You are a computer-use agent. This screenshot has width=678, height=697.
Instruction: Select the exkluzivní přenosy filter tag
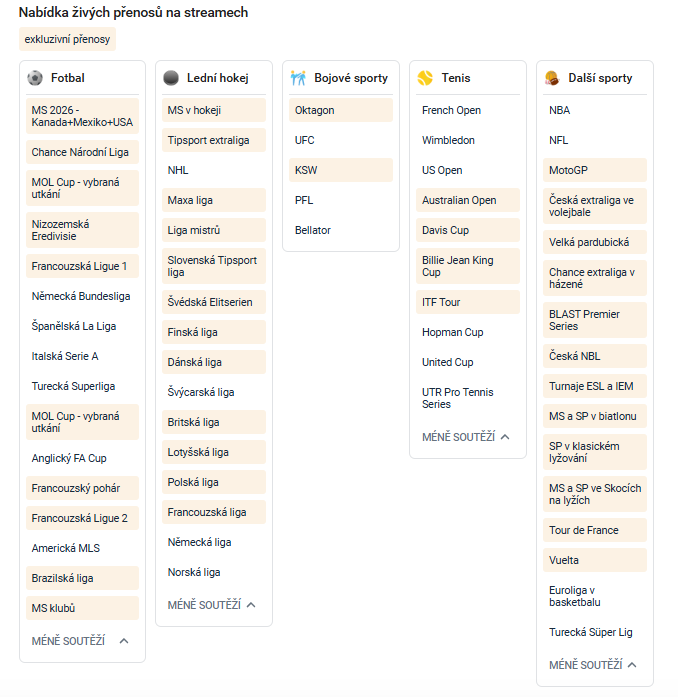click(x=67, y=39)
